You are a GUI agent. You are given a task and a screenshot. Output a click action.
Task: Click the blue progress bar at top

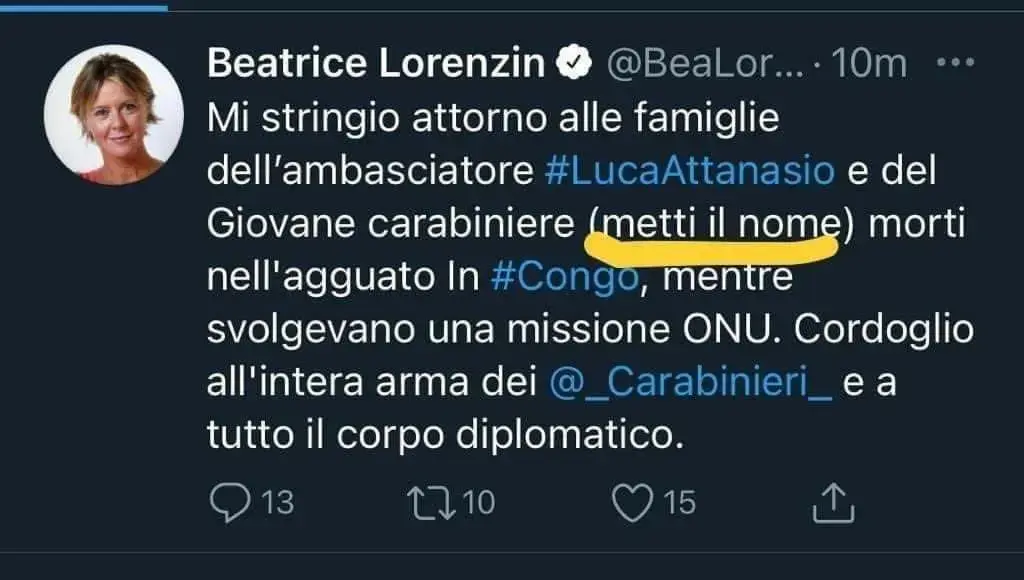pos(83,6)
